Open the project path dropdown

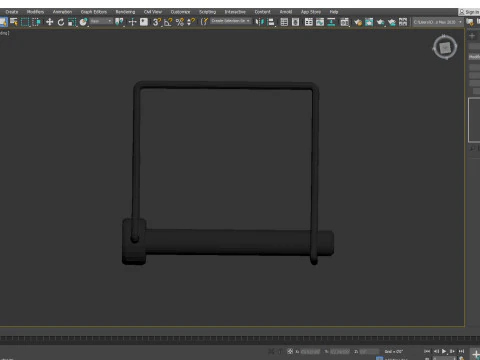(x=438, y=22)
